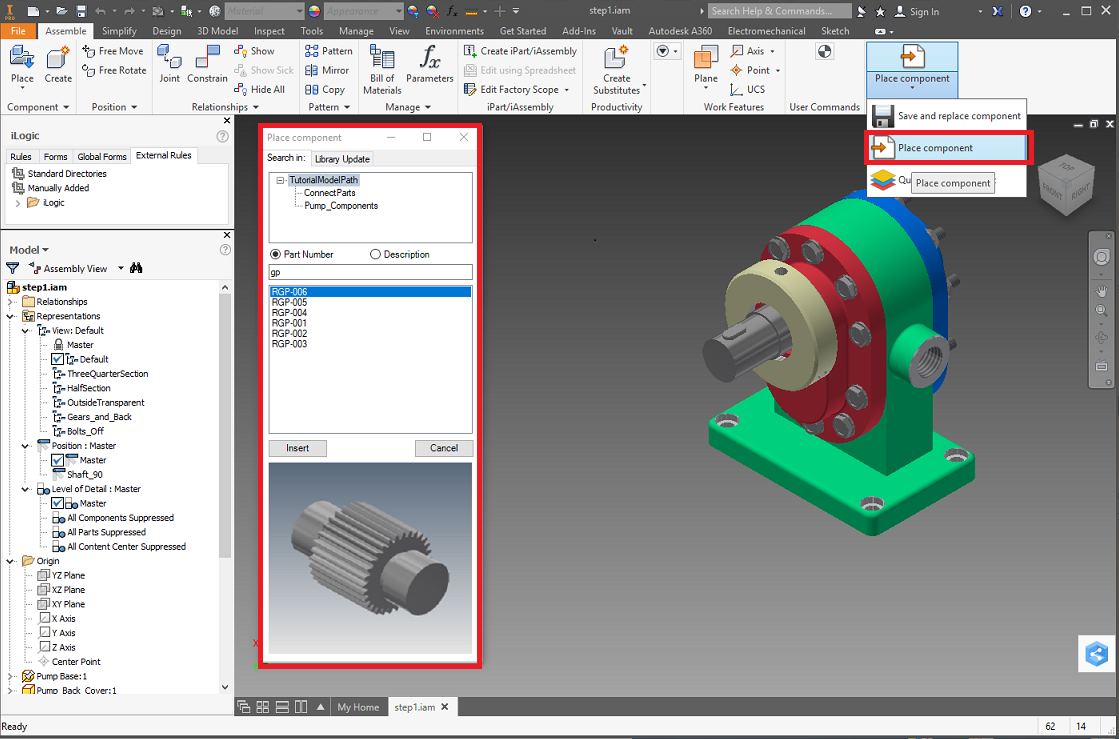Expand the Component panel dropdown
Image resolution: width=1119 pixels, height=739 pixels.
(39, 107)
